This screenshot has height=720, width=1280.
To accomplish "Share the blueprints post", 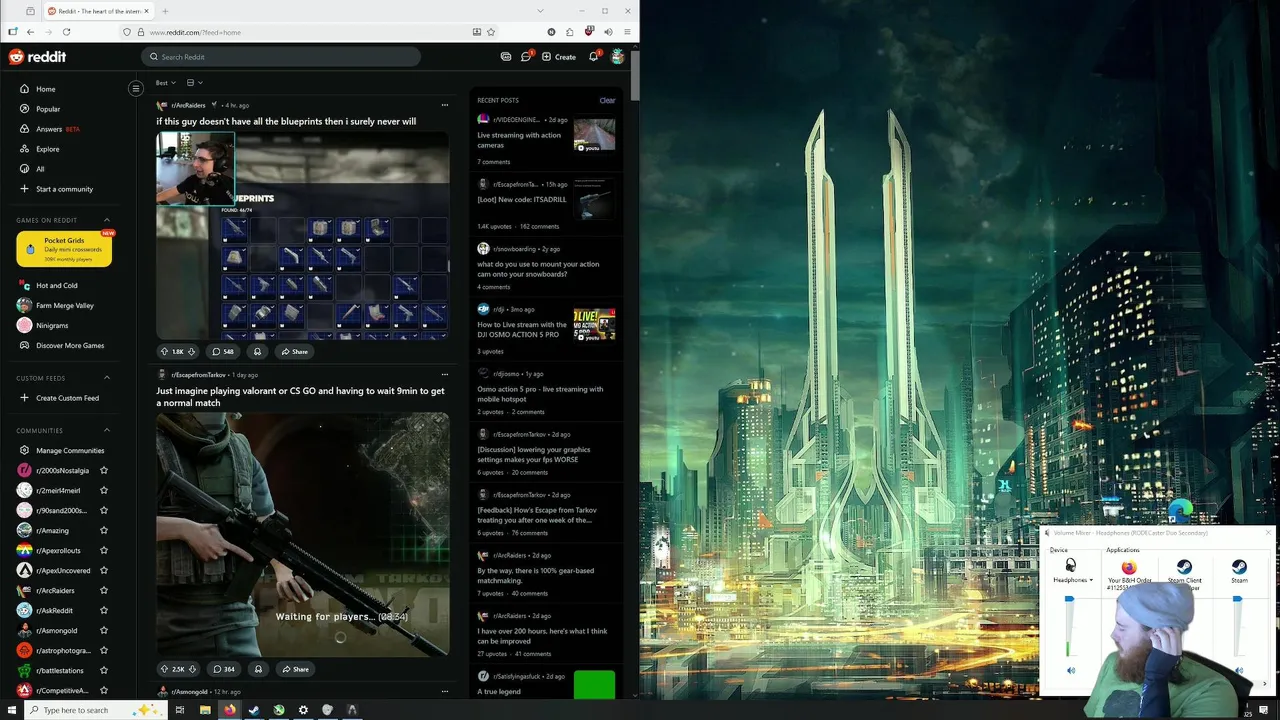I will (x=294, y=352).
